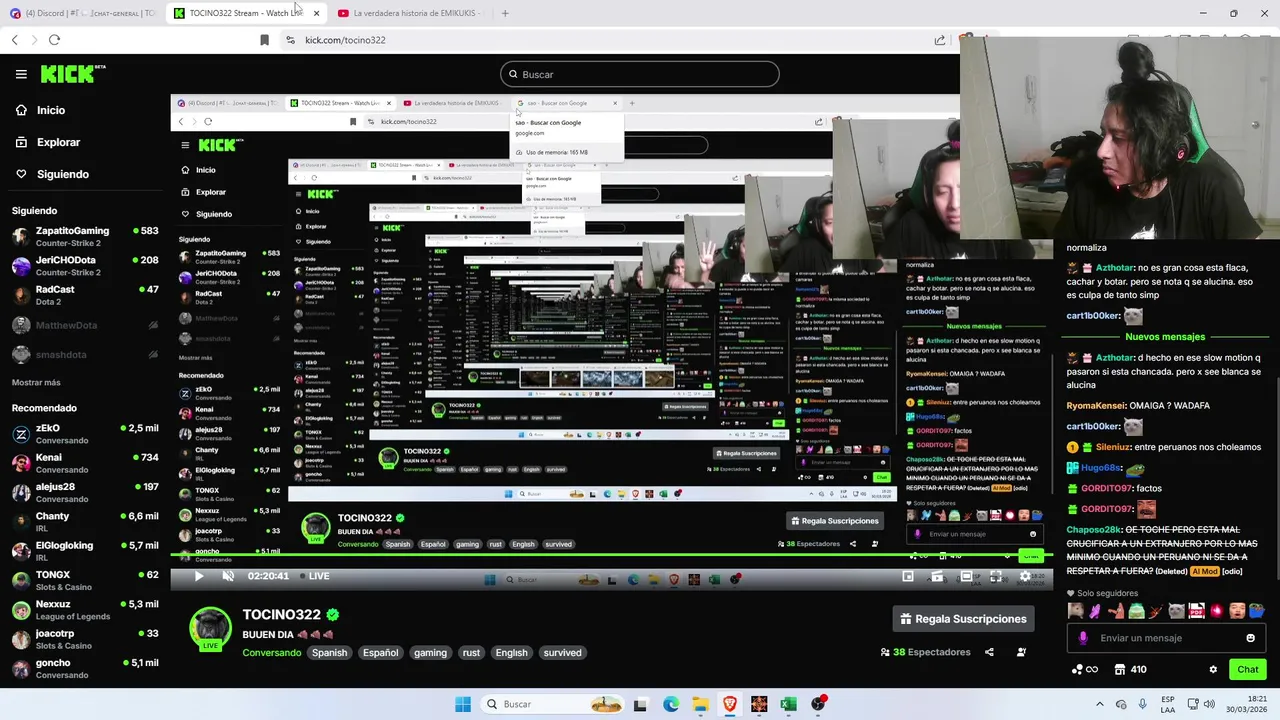Focus the Kick Buscar search field
This screenshot has height=720, width=1280.
point(640,74)
